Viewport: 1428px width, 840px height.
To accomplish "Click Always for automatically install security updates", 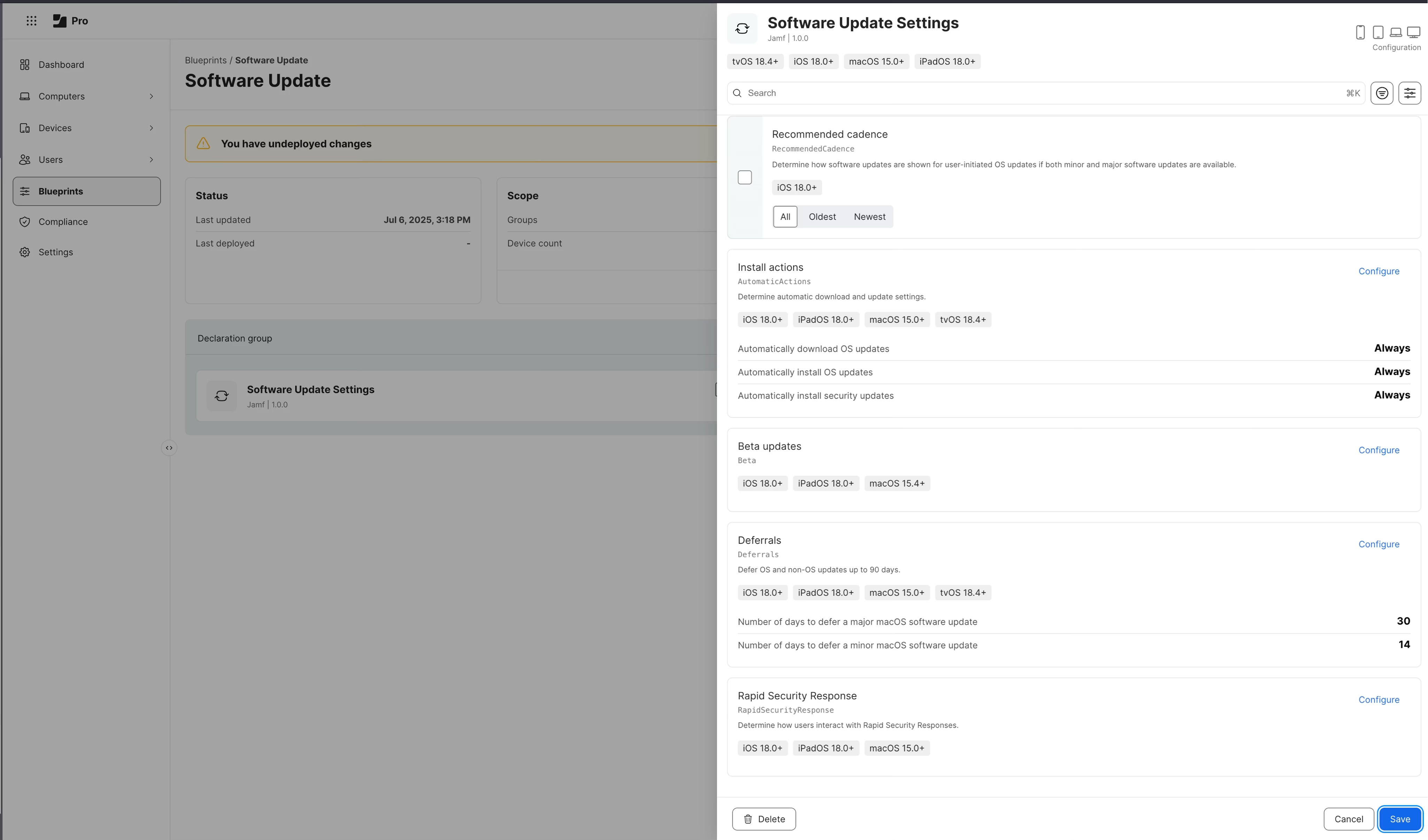I will pyautogui.click(x=1392, y=395).
